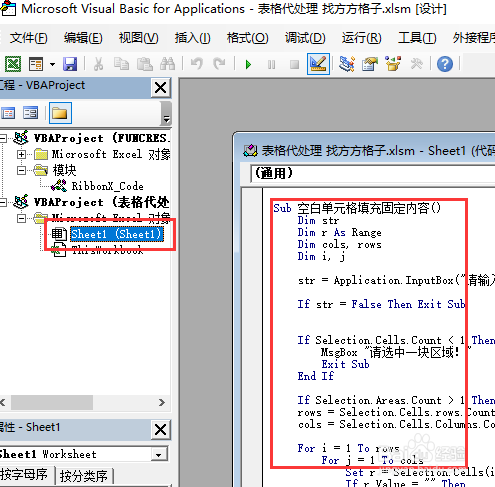Click the 'Dim r As Range' code line
The height and width of the screenshot is (487, 495).
pyautogui.click(x=339, y=232)
